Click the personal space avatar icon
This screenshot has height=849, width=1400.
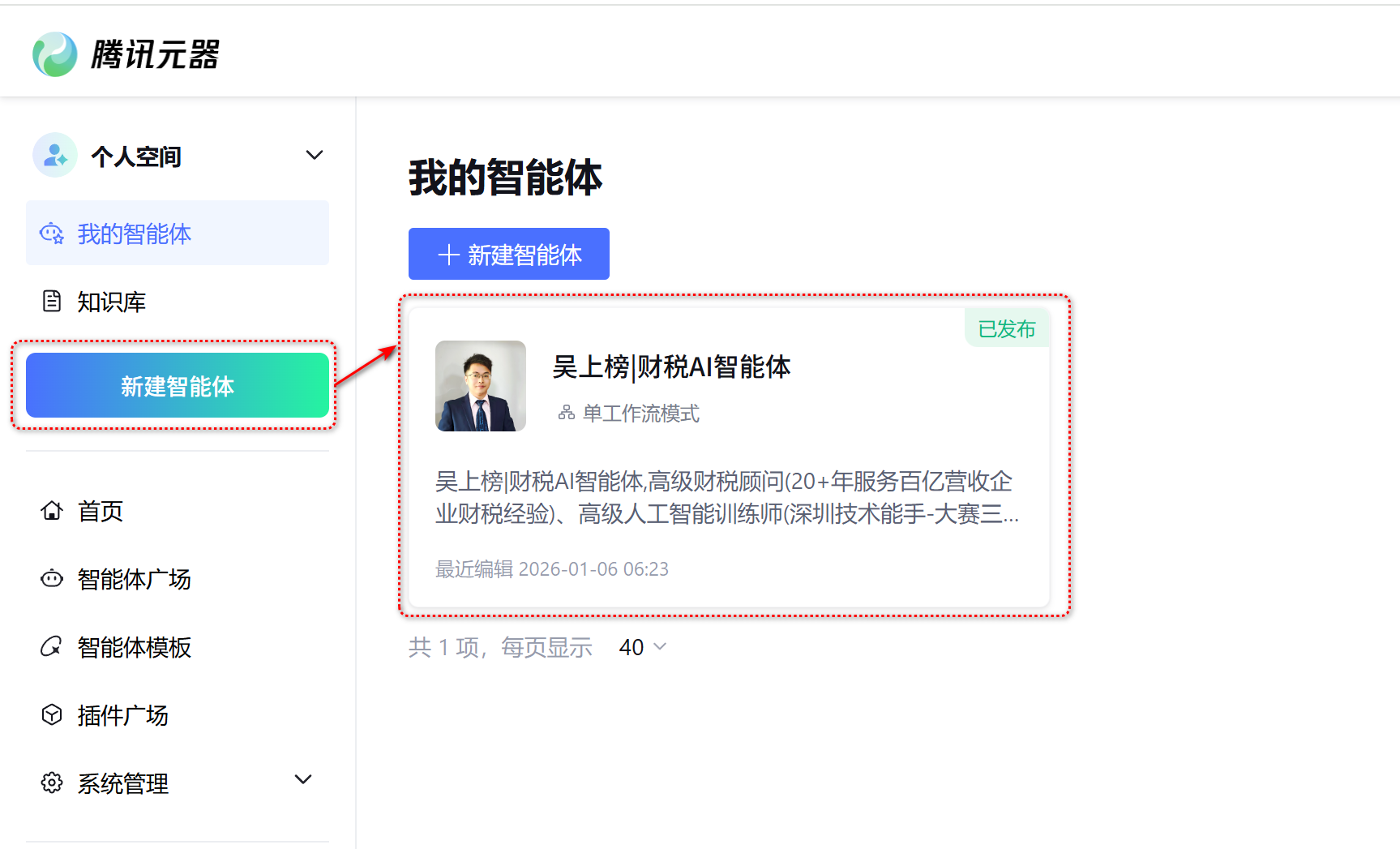[55, 155]
